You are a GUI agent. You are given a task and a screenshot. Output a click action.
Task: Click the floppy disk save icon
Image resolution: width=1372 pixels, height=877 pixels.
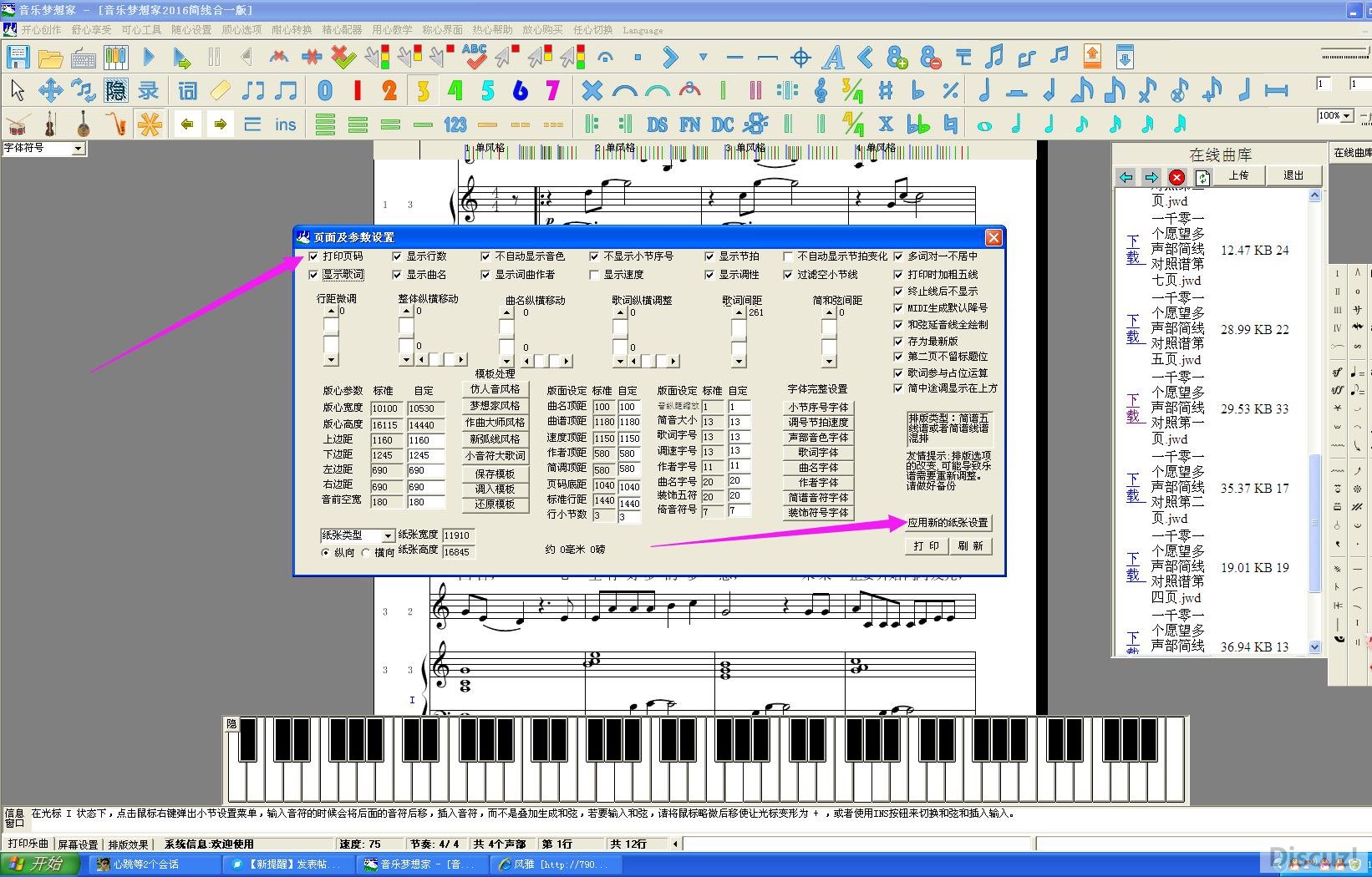pyautogui.click(x=18, y=58)
